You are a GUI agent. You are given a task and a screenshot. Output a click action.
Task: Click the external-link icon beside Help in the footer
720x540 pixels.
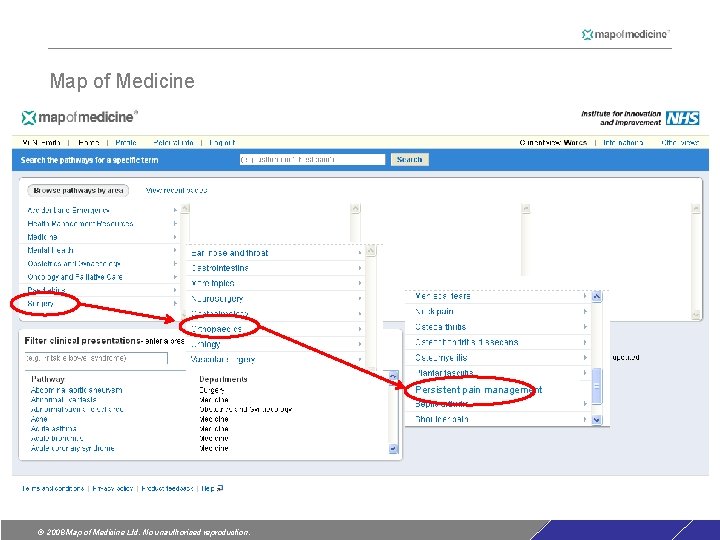(220, 488)
